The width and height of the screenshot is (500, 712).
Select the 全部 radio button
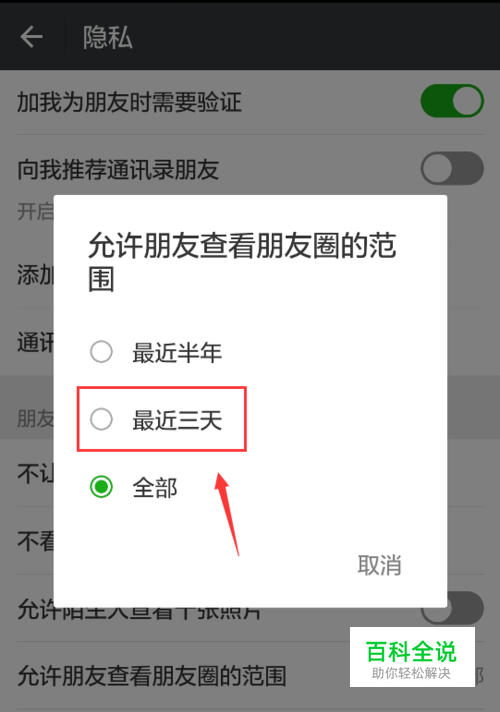(101, 487)
